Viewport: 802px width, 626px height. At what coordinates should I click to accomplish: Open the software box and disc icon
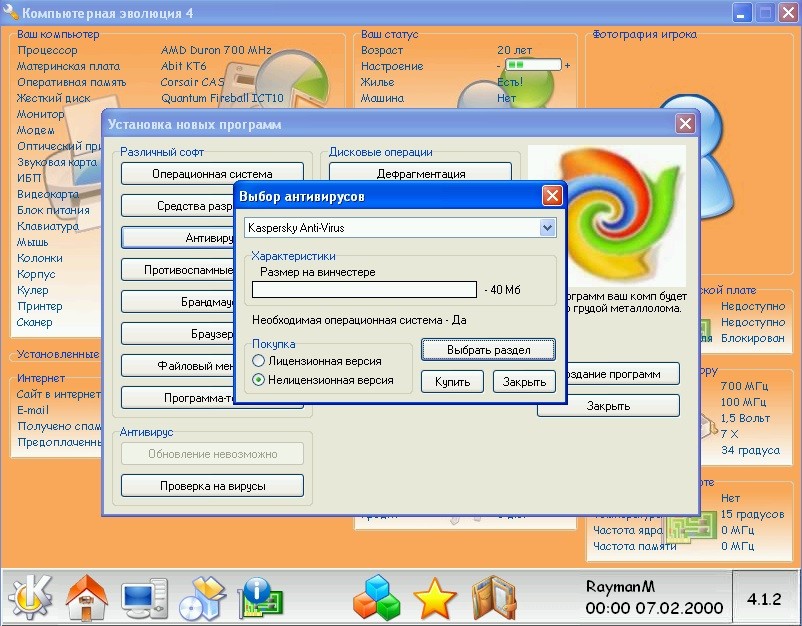203,598
